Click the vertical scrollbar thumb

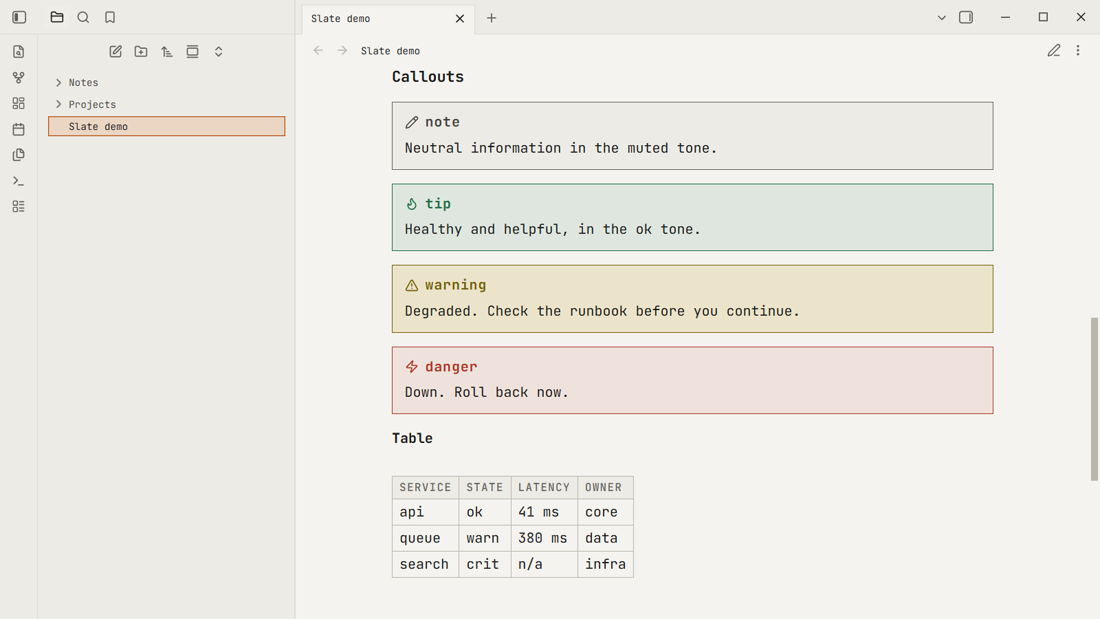(1094, 399)
